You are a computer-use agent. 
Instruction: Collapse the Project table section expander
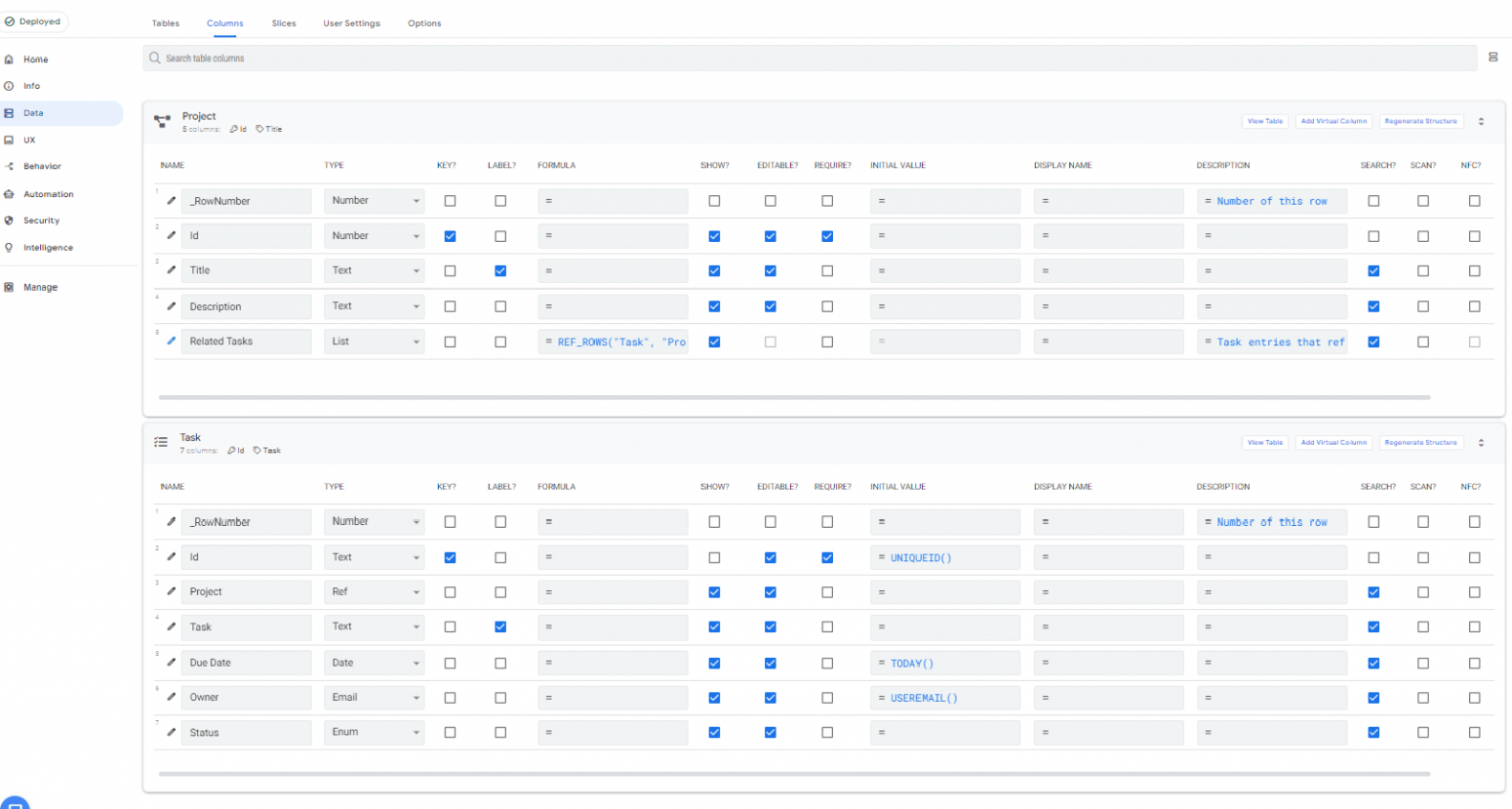pos(1481,122)
